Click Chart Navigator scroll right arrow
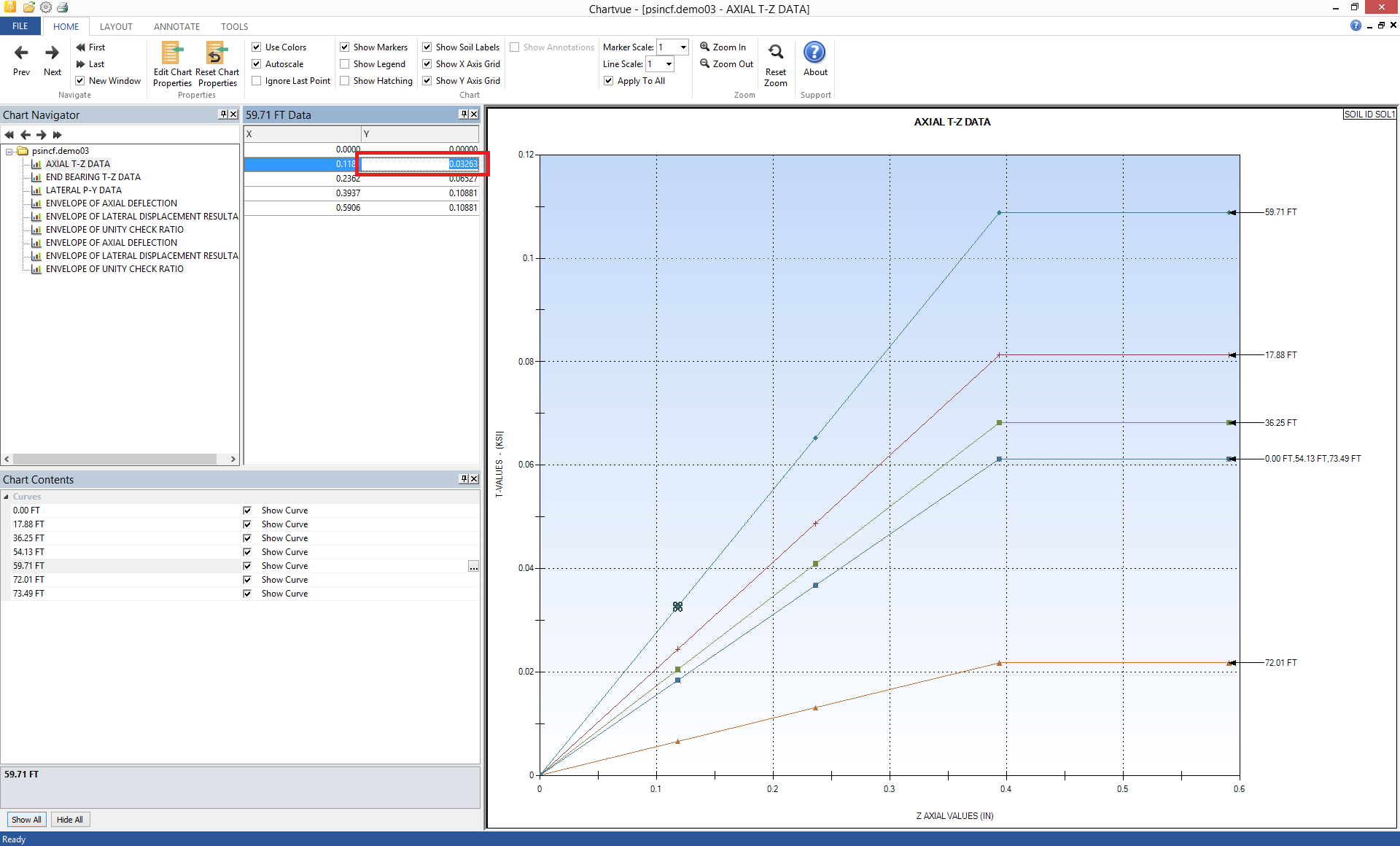The image size is (1400, 846). 233,459
